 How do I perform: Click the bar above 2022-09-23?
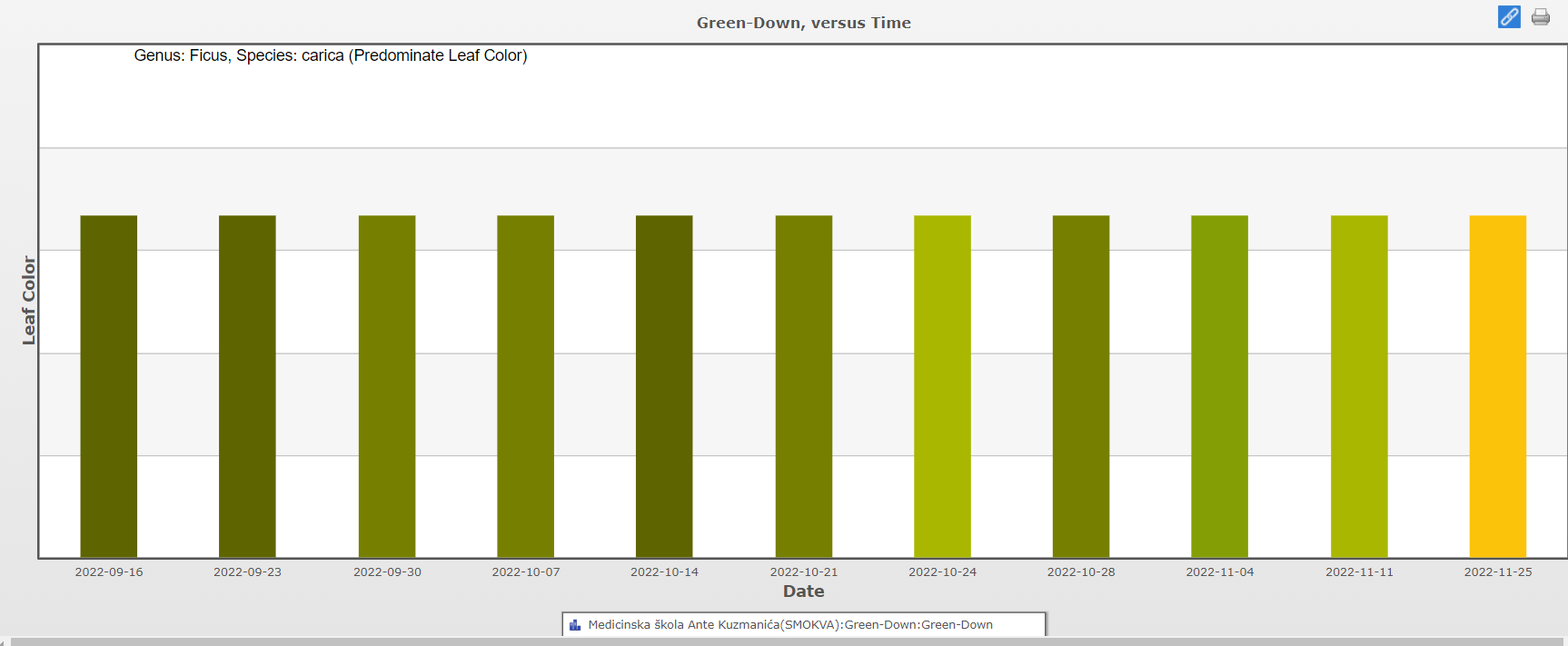point(247,386)
